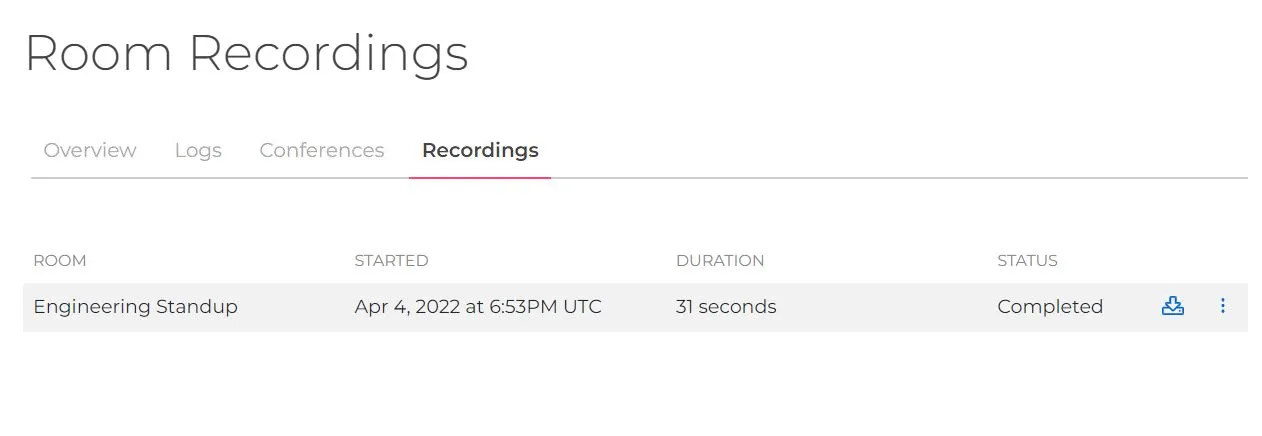Click the word seconds in duration cell
1262x436 pixels.
[x=738, y=307]
